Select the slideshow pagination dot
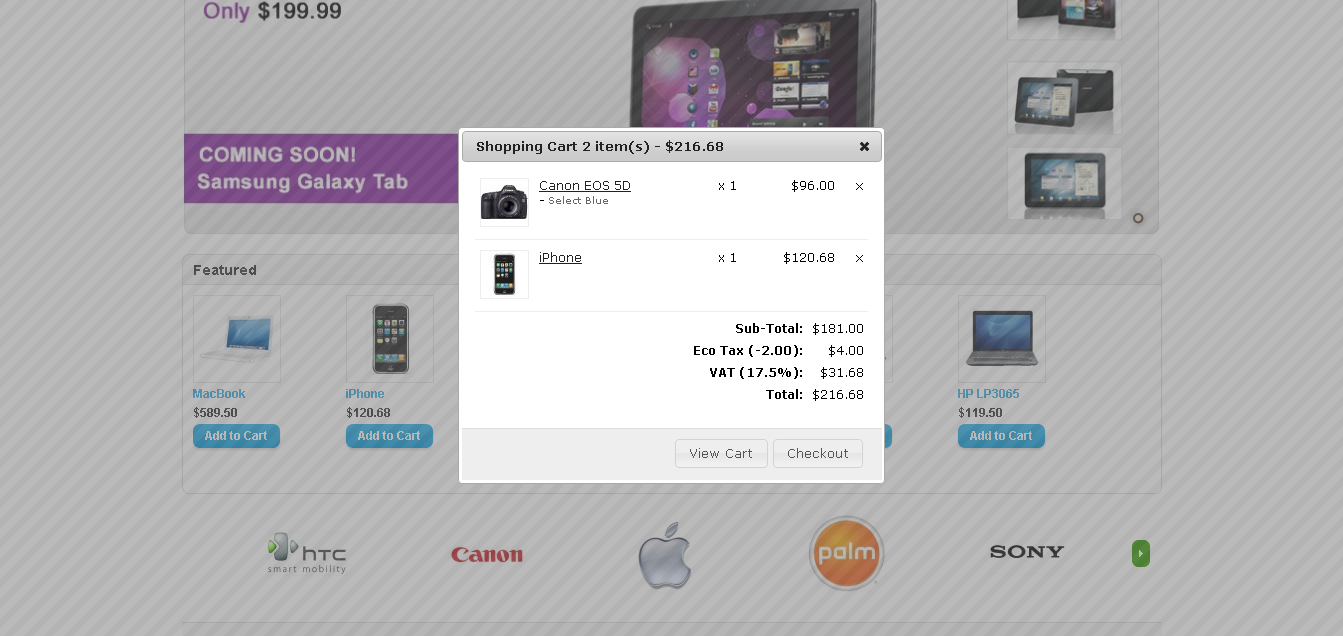1343x636 pixels. pos(1138,218)
